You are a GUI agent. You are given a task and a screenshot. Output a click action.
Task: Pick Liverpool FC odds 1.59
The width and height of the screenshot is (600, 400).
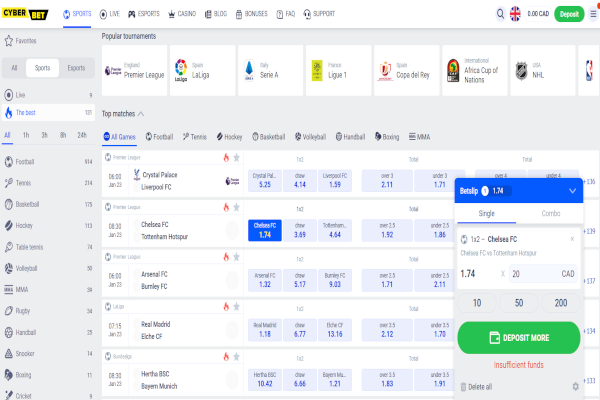(x=335, y=180)
